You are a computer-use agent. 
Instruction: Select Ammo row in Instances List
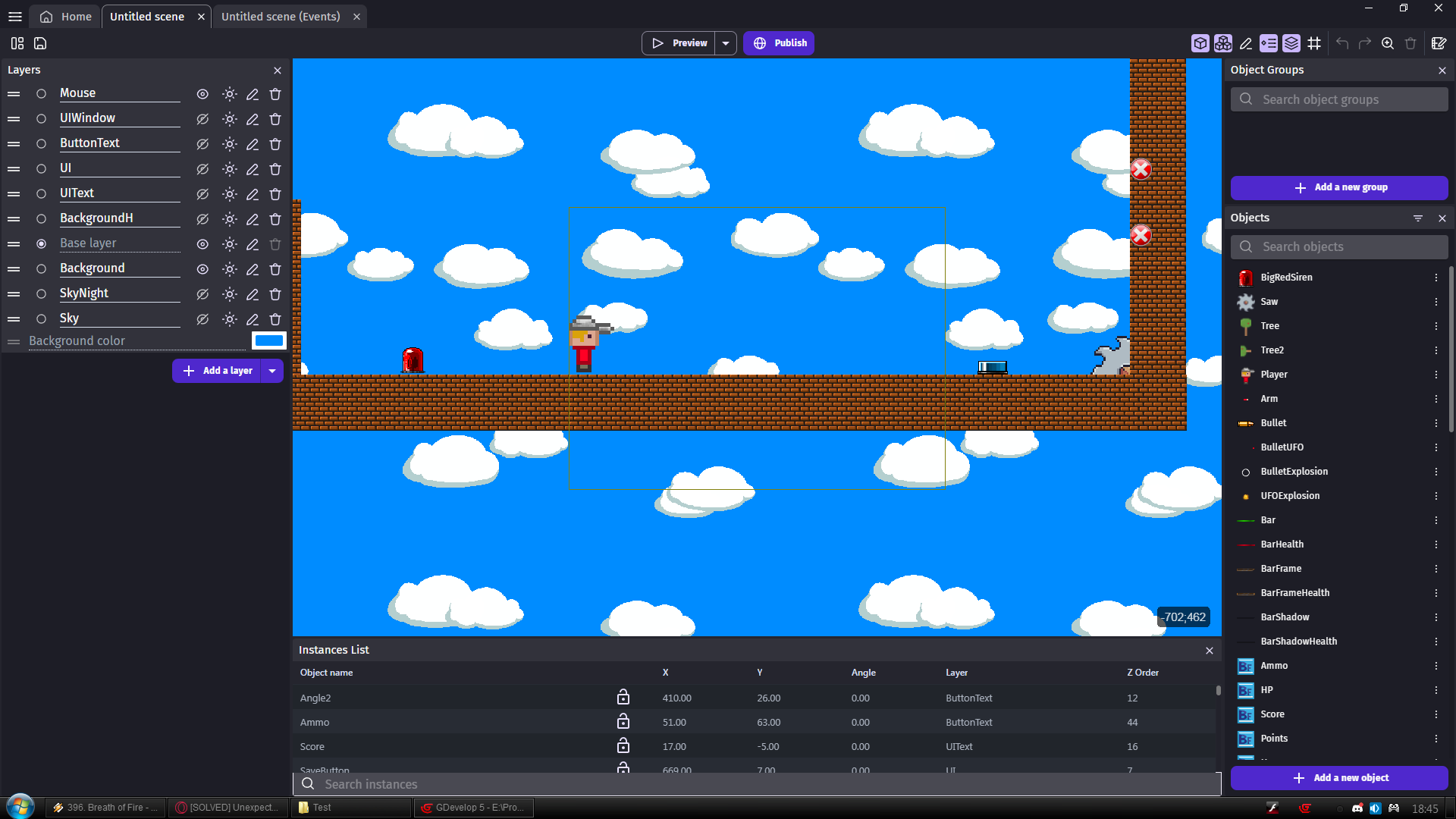pos(755,722)
